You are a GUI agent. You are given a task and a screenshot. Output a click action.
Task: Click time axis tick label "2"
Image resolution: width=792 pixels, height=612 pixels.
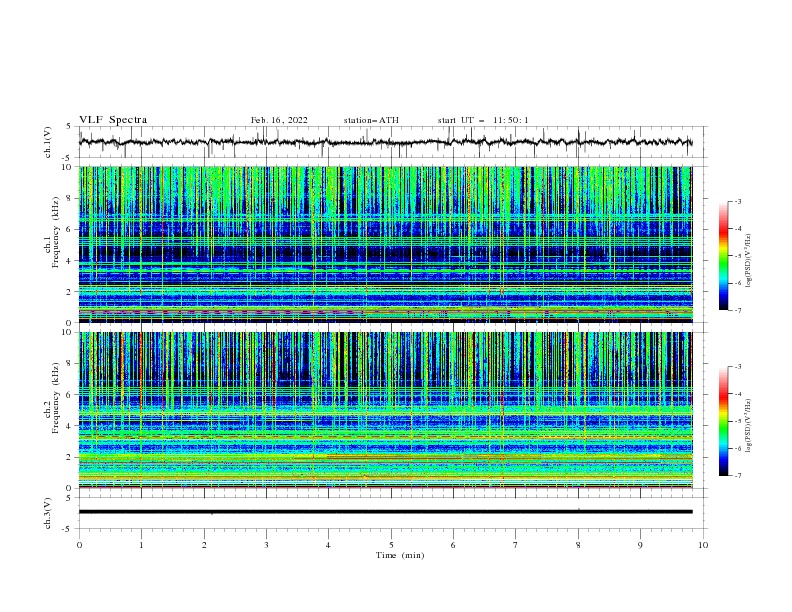204,545
